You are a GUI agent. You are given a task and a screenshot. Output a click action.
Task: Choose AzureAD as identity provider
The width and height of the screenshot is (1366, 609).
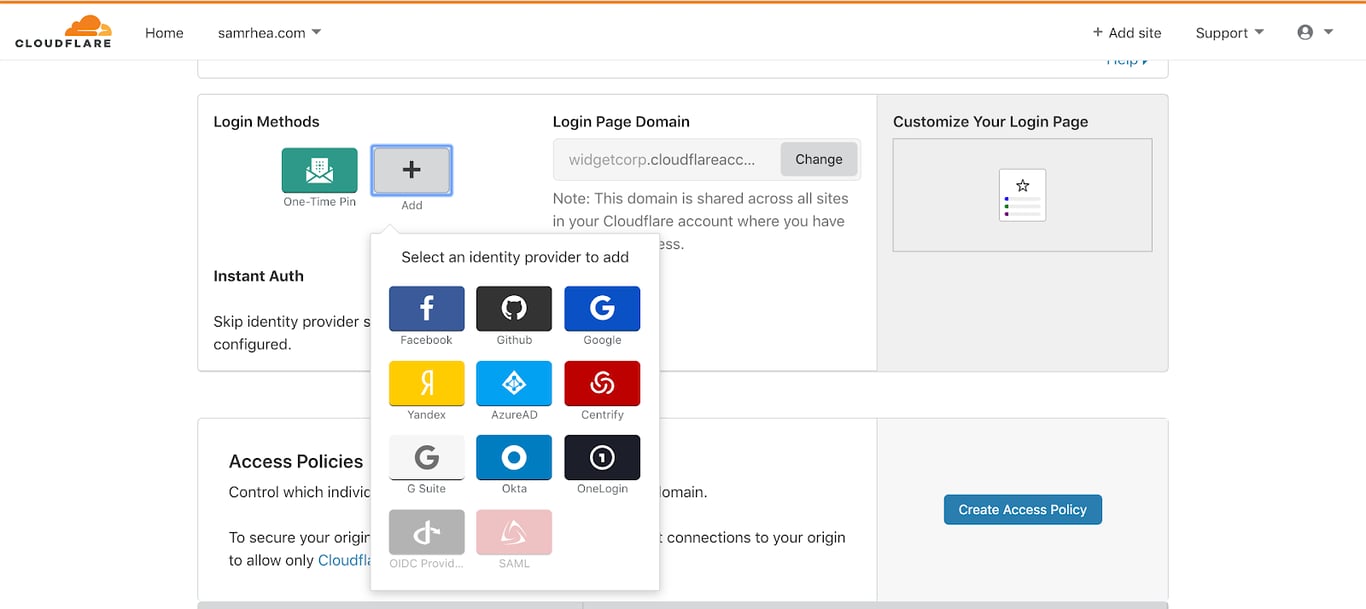click(x=514, y=383)
